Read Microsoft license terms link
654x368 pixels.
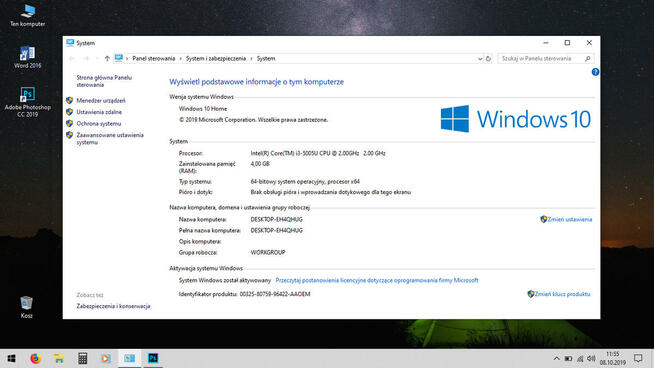(x=377, y=280)
